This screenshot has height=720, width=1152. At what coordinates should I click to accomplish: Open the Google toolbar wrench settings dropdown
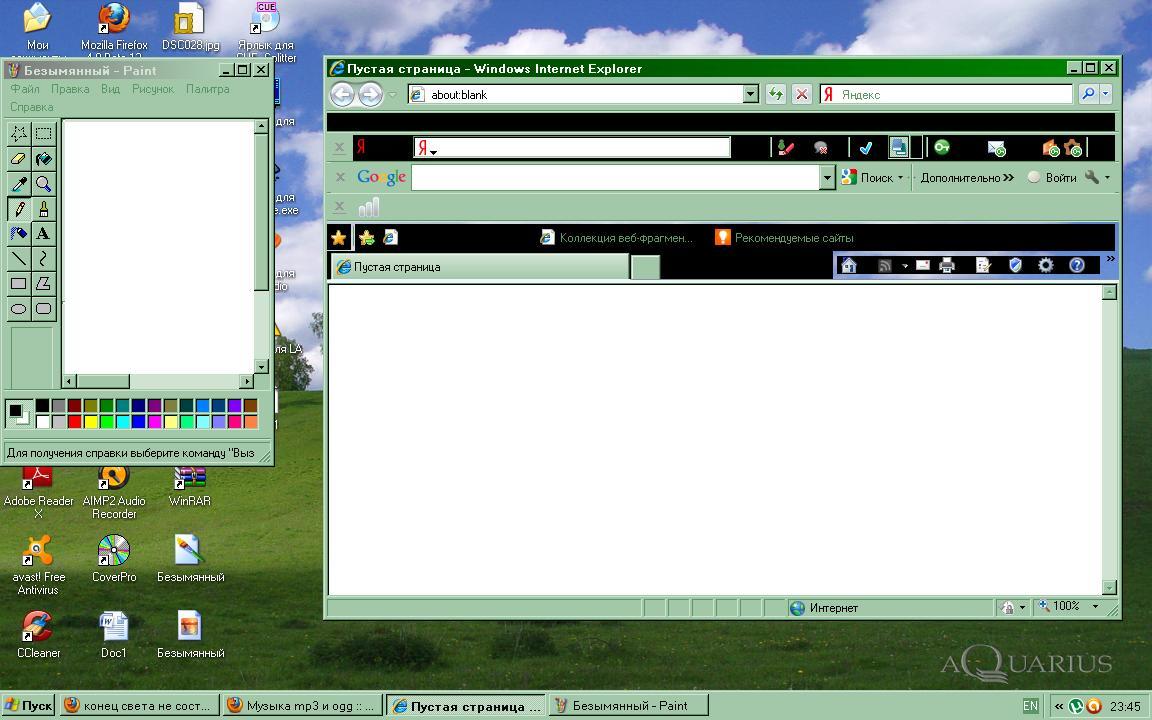[1107, 178]
